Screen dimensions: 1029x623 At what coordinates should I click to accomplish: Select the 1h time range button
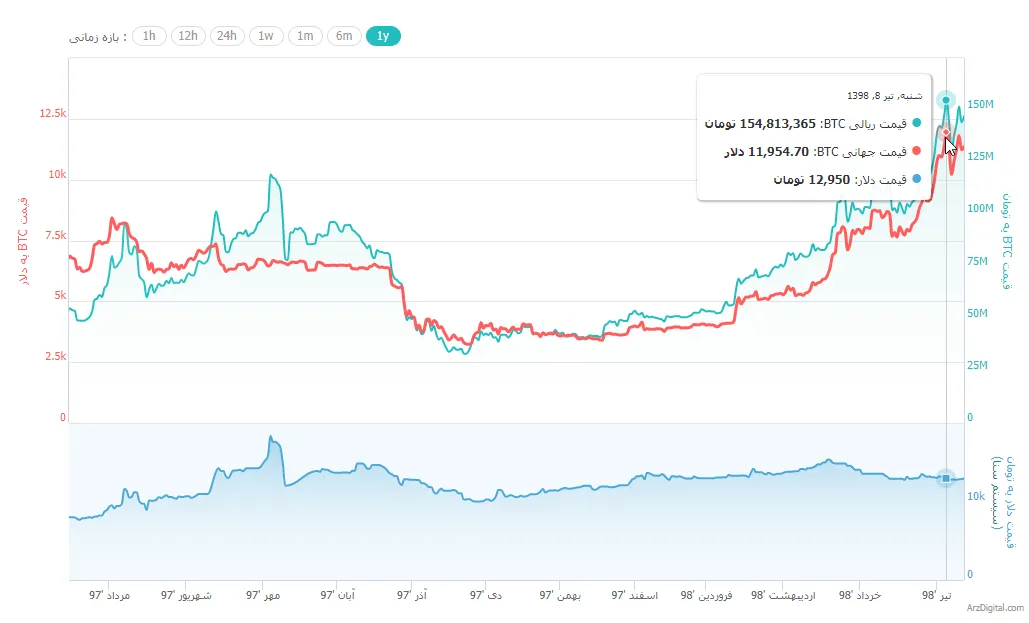click(149, 36)
